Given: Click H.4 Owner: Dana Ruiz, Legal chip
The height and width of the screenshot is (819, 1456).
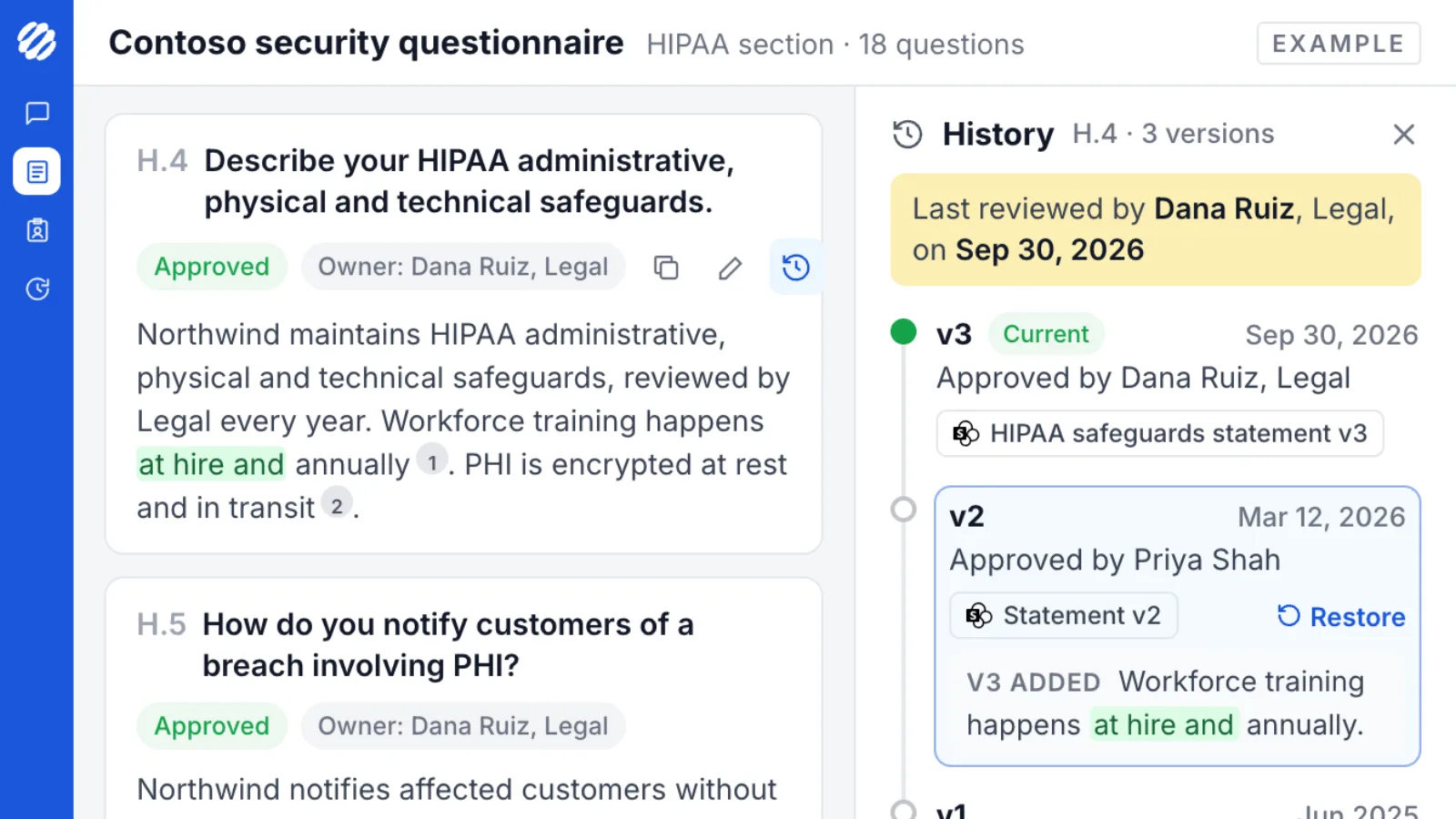Looking at the screenshot, I should click(463, 267).
